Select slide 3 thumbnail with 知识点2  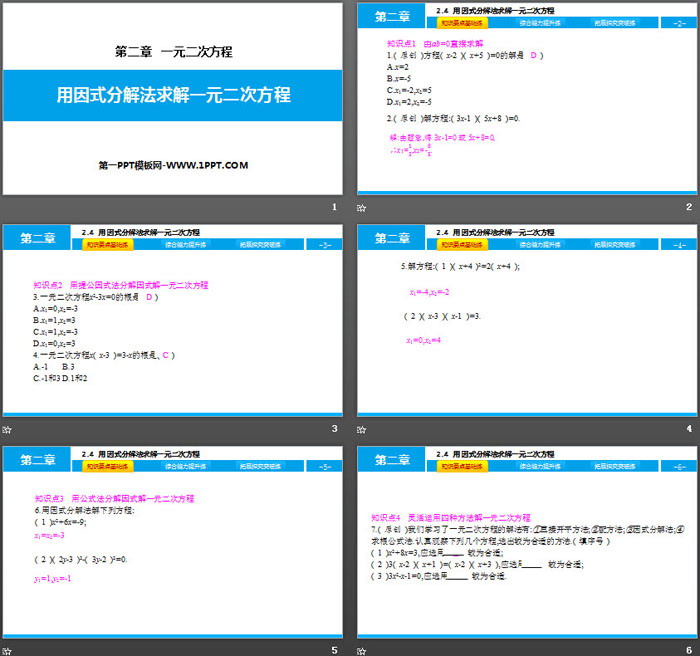pos(172,320)
